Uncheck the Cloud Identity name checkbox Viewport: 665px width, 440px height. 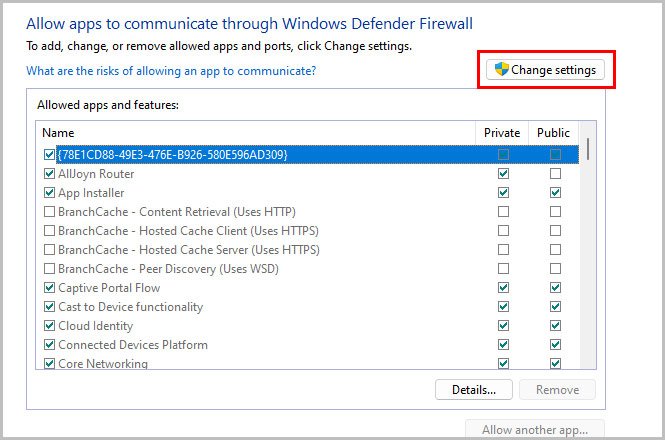[x=49, y=325]
